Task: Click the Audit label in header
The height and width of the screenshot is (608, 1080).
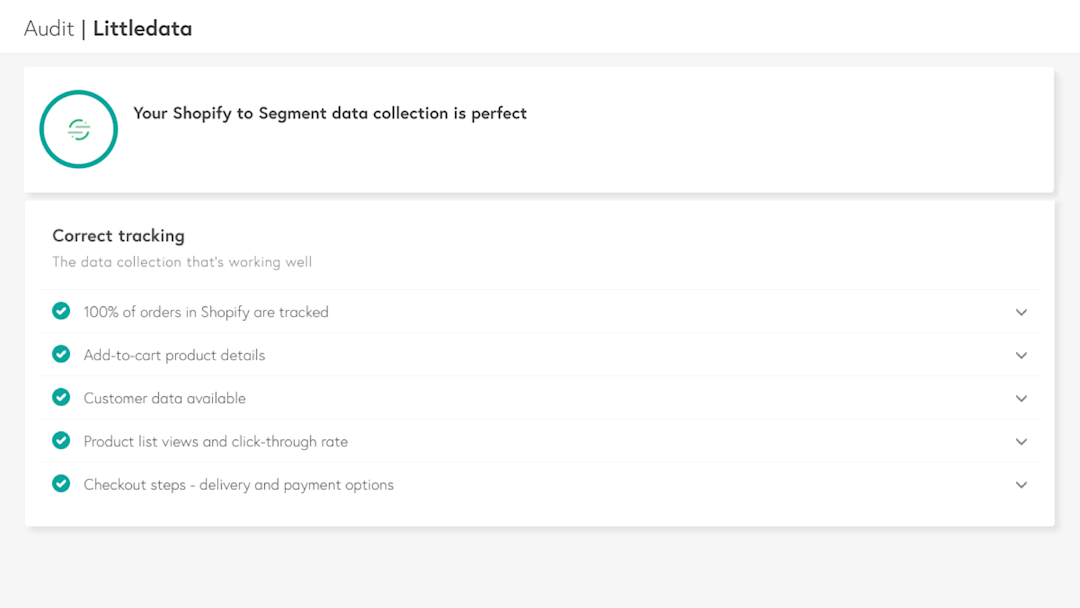Action: coord(49,28)
